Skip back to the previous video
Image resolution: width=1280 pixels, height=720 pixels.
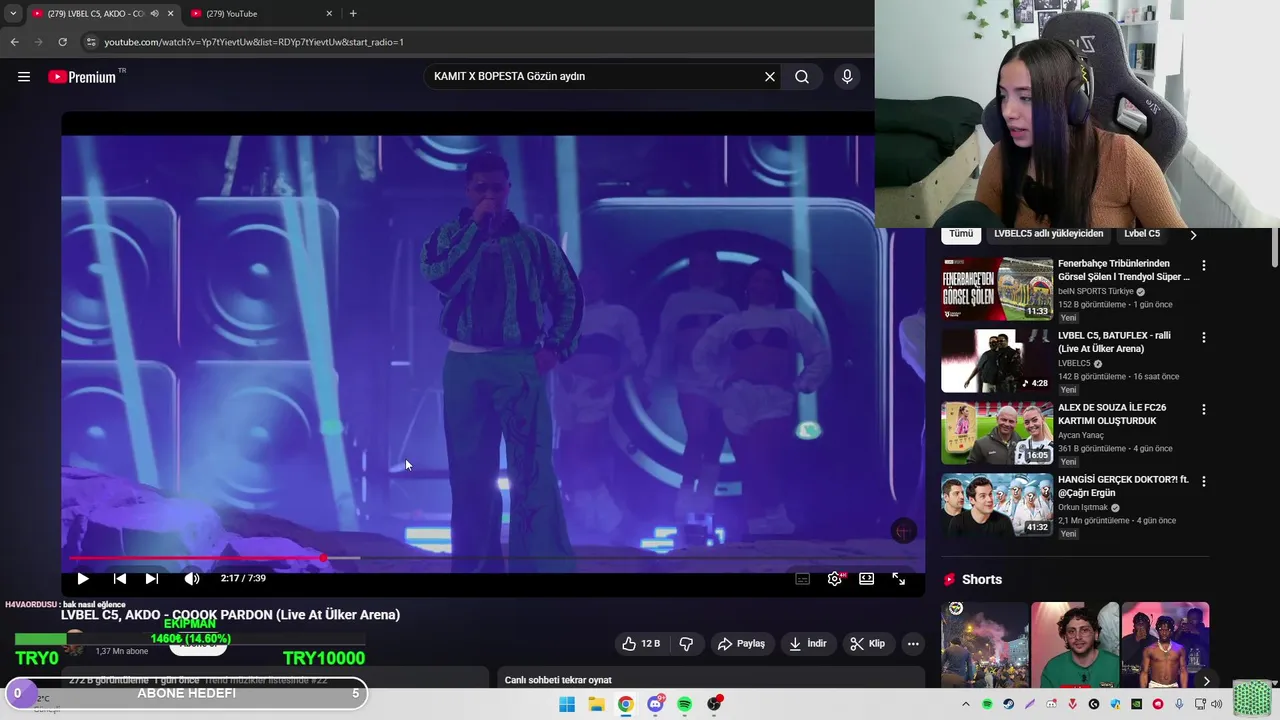pos(119,579)
